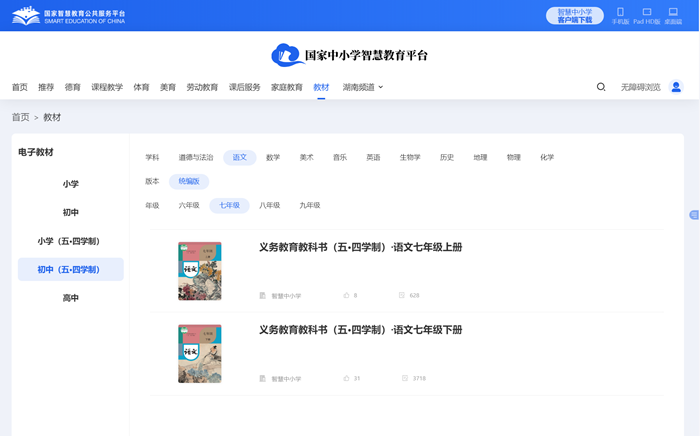Click the 智慧中小学 source text under 上册
Viewport: 700px width, 436px height.
(x=286, y=296)
